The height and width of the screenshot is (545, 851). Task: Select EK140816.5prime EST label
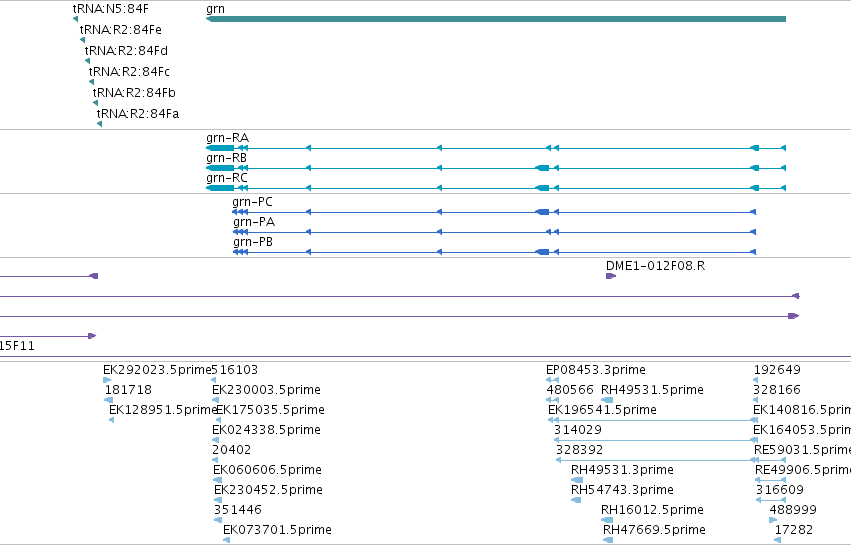[x=802, y=410]
